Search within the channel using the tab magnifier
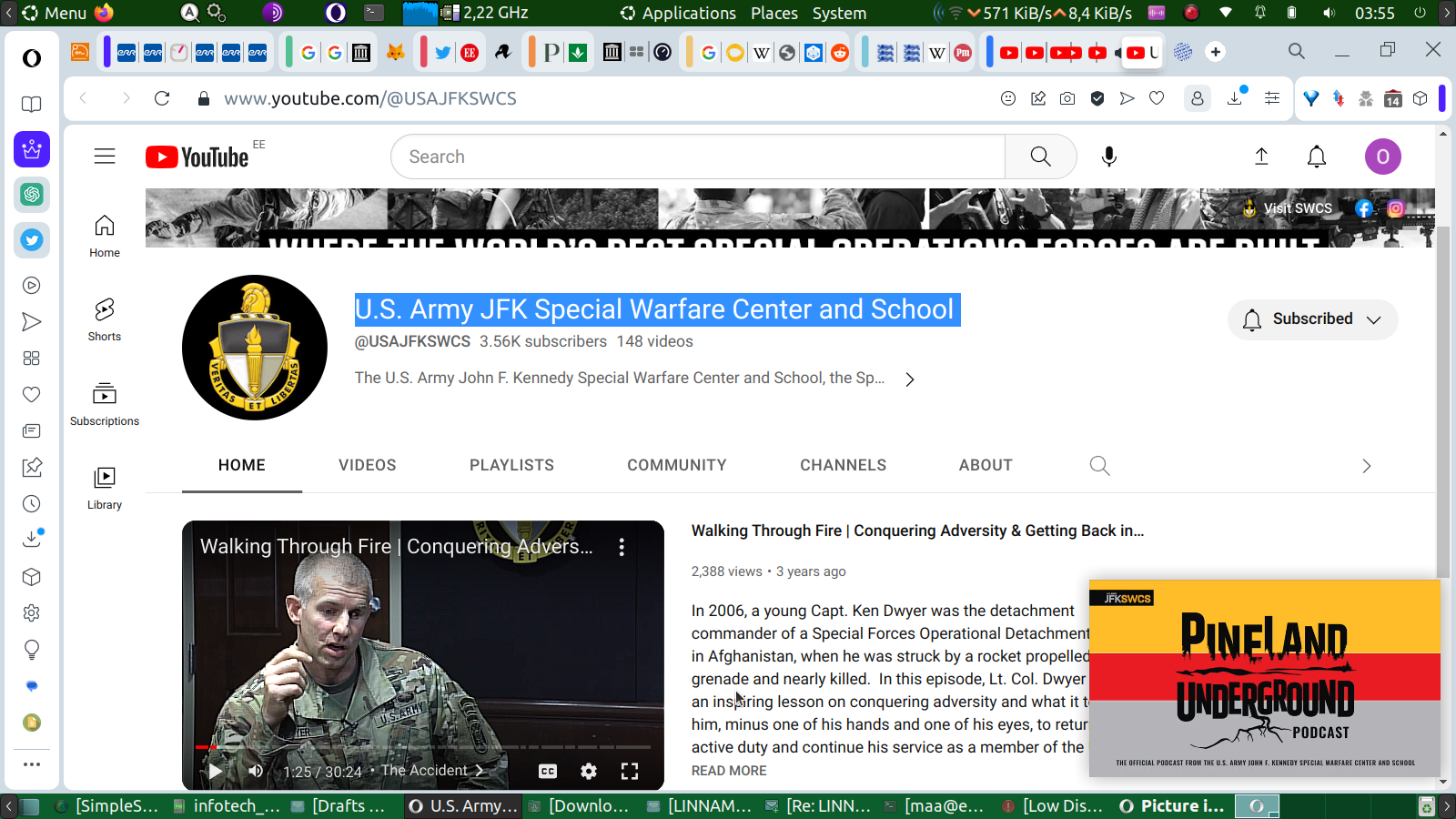Image resolution: width=1456 pixels, height=819 pixels. click(1099, 466)
